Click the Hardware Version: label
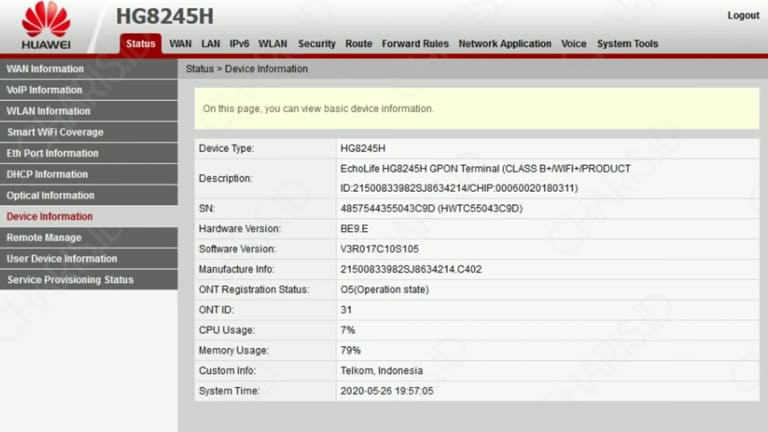 pyautogui.click(x=240, y=229)
